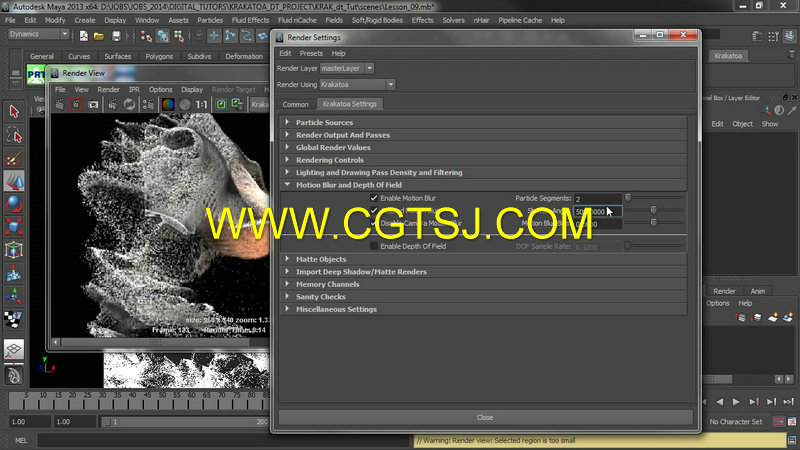Switch to Anim layer tab

click(758, 291)
